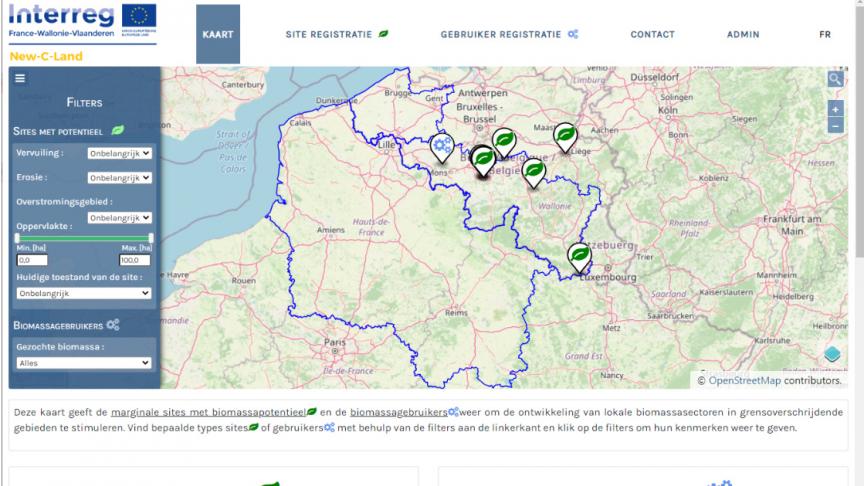The height and width of the screenshot is (486, 864).
Task: Open the map layers switcher icon
Action: click(x=833, y=354)
